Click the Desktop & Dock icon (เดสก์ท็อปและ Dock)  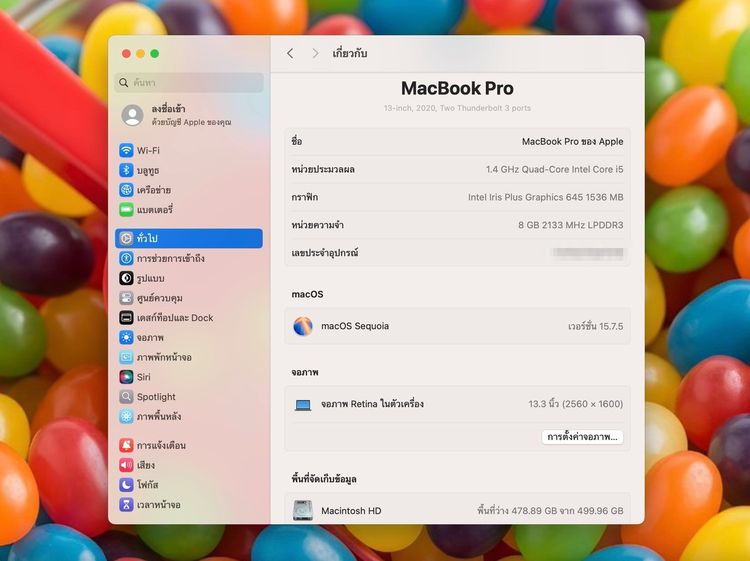[x=126, y=318]
